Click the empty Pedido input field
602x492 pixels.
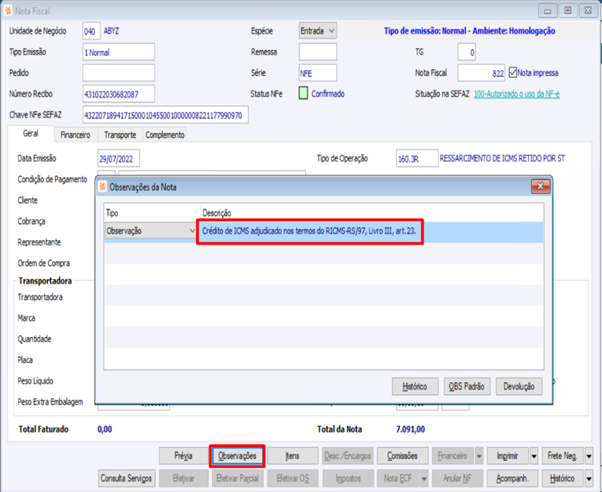[x=119, y=73]
